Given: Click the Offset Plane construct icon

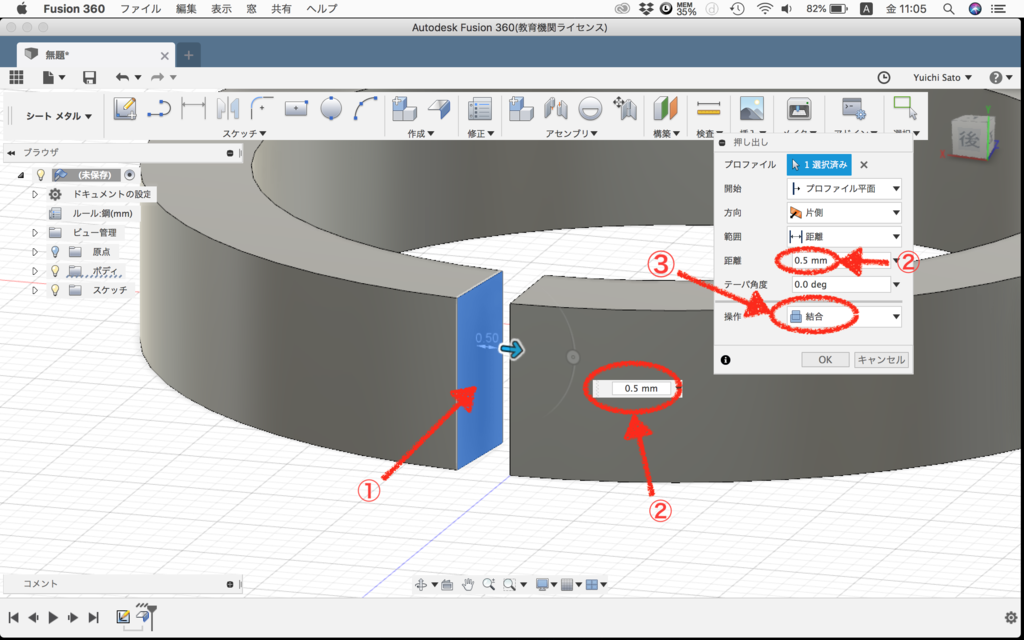Looking at the screenshot, I should click(x=665, y=108).
